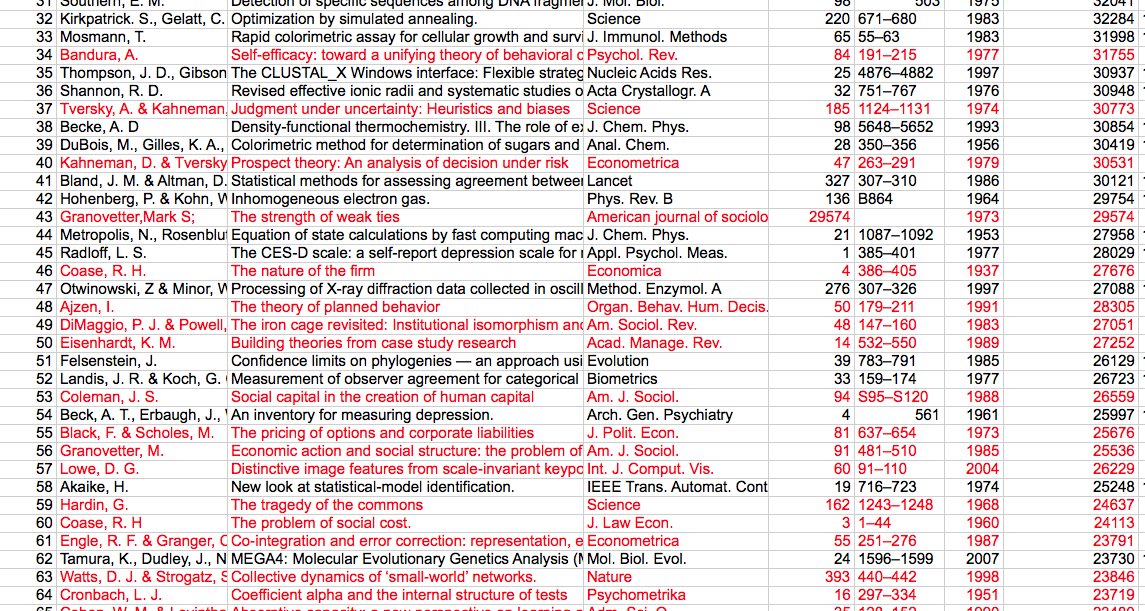Select pages cell S95–S120
This screenshot has height=611, width=1145.
pyautogui.click(x=899, y=397)
